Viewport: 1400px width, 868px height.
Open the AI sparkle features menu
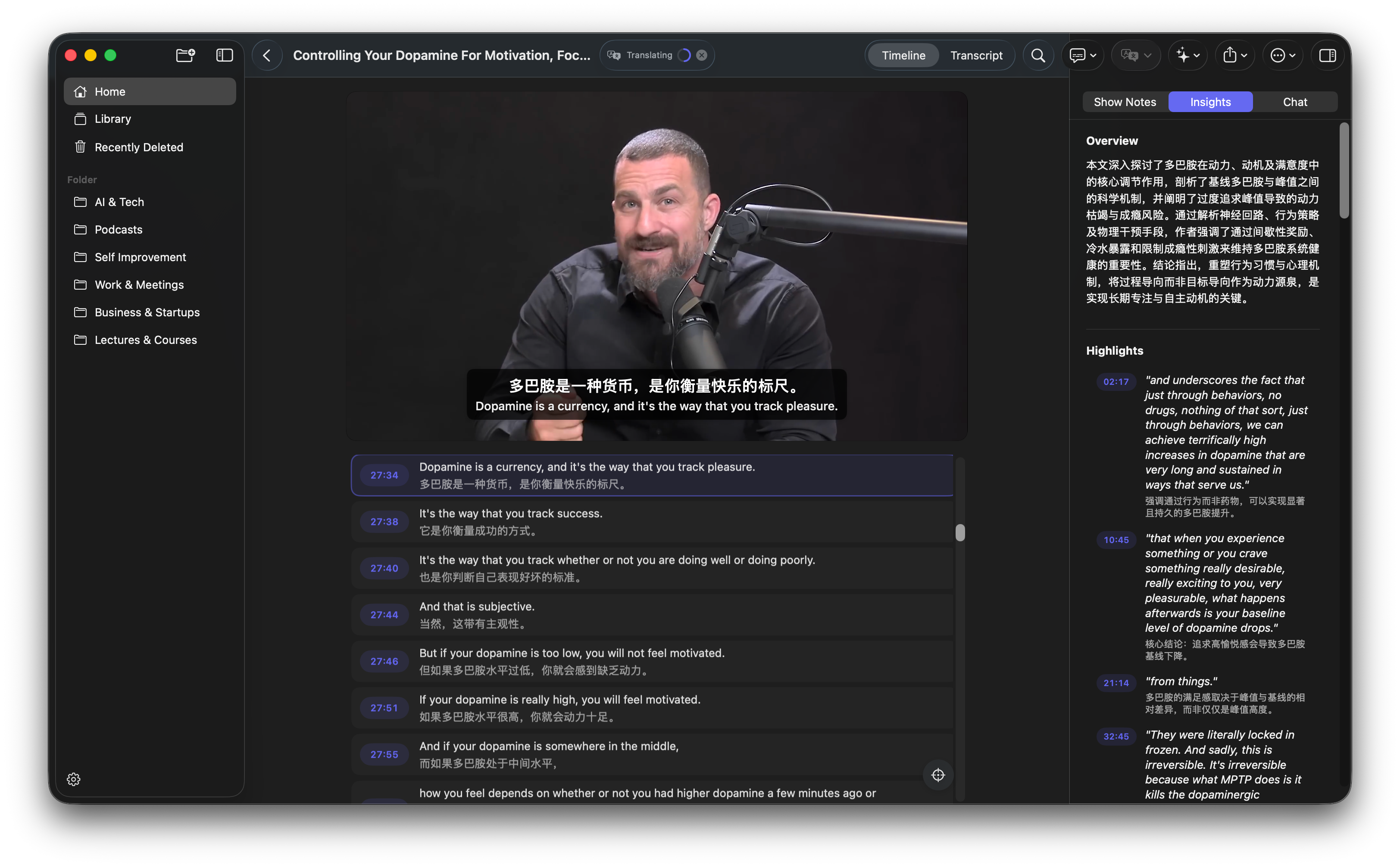click(1184, 55)
